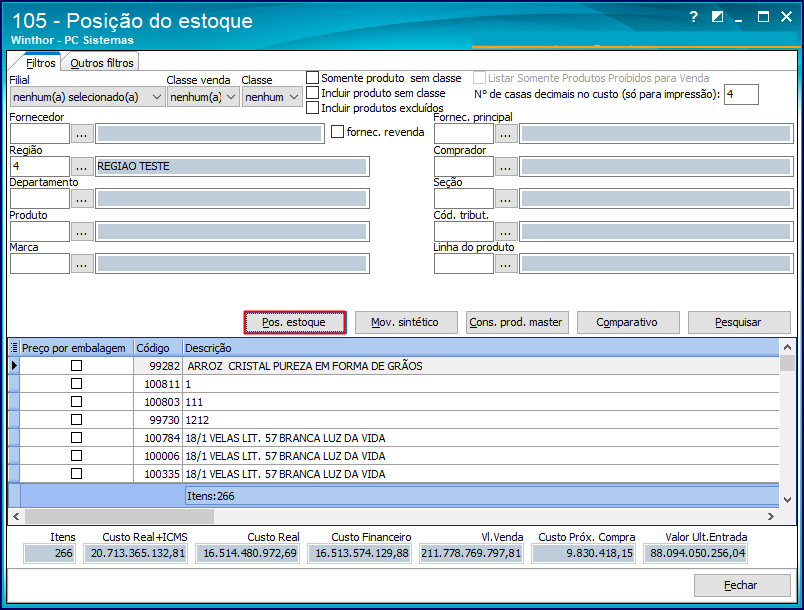This screenshot has width=804, height=610.
Task: Open the Marca lookup ellipsis button
Action: (x=82, y=264)
